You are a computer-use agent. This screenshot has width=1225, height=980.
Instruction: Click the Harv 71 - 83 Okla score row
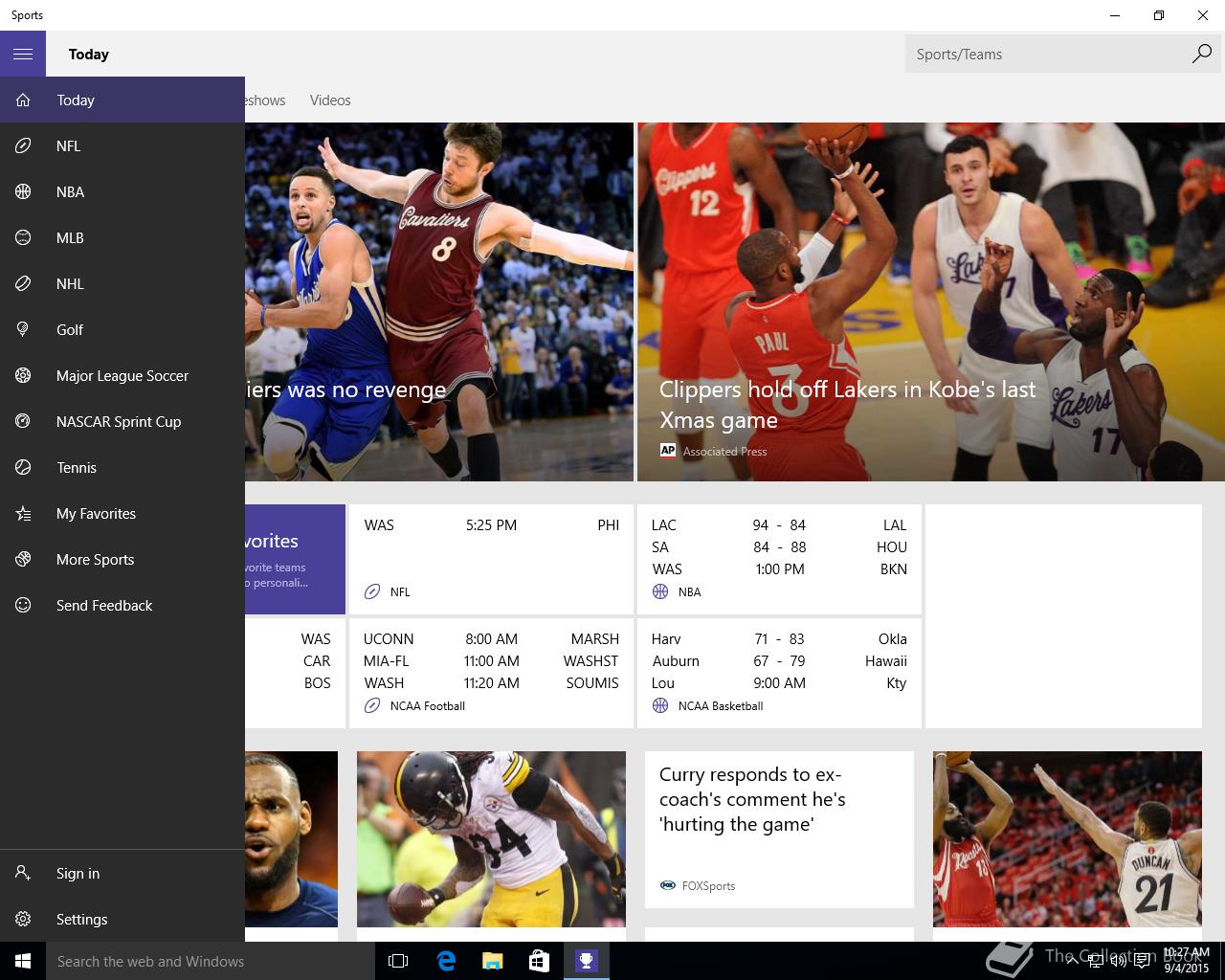(779, 639)
